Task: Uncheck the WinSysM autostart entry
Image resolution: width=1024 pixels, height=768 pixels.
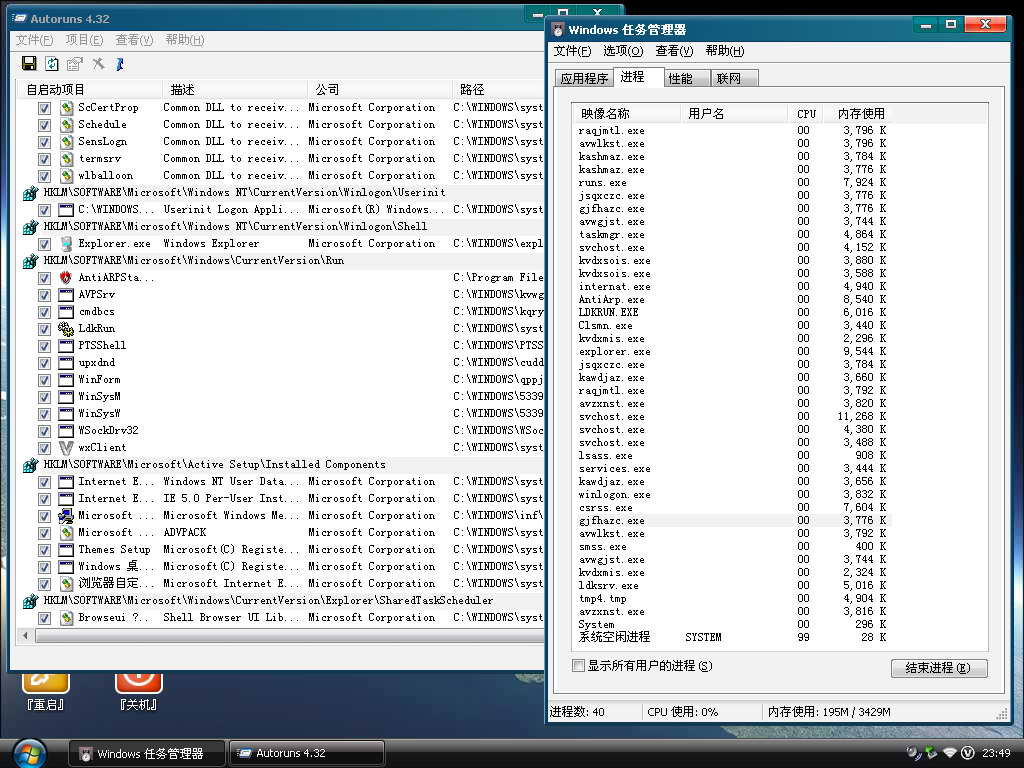Action: pyautogui.click(x=44, y=396)
